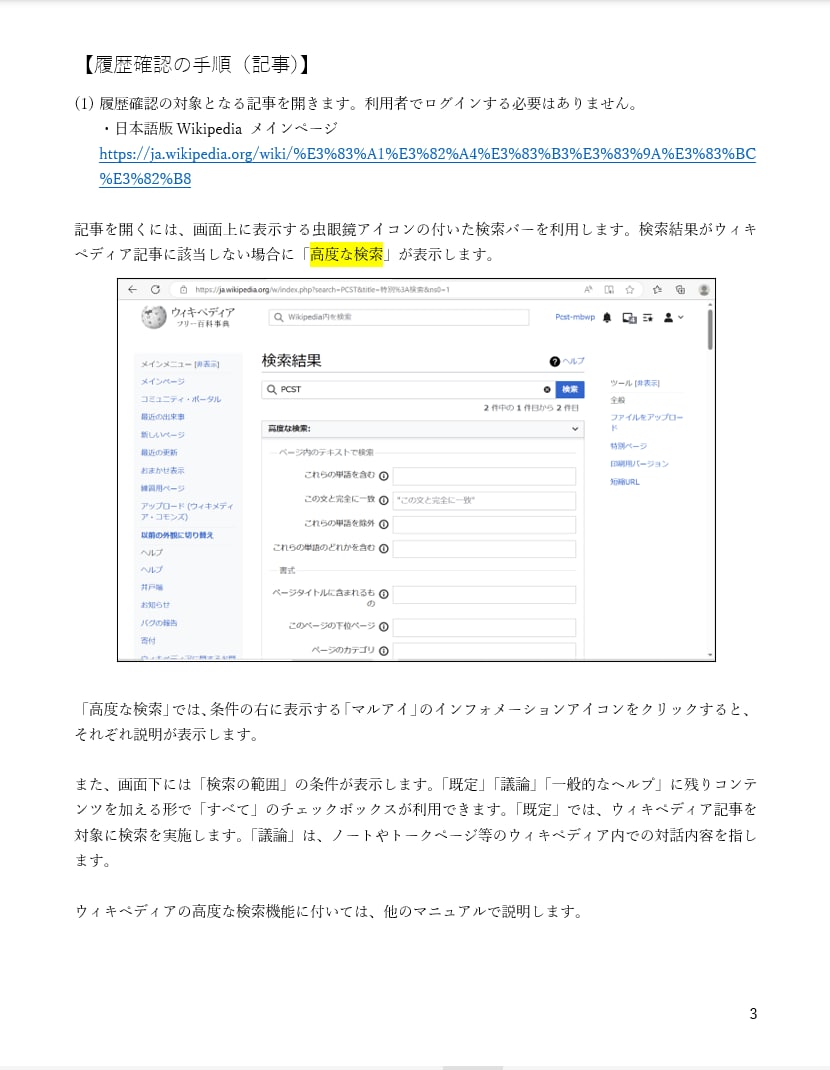Image resolution: width=830 pixels, height=1070 pixels.
Task: Open 特別ページ in the tools panel
Action: [629, 446]
